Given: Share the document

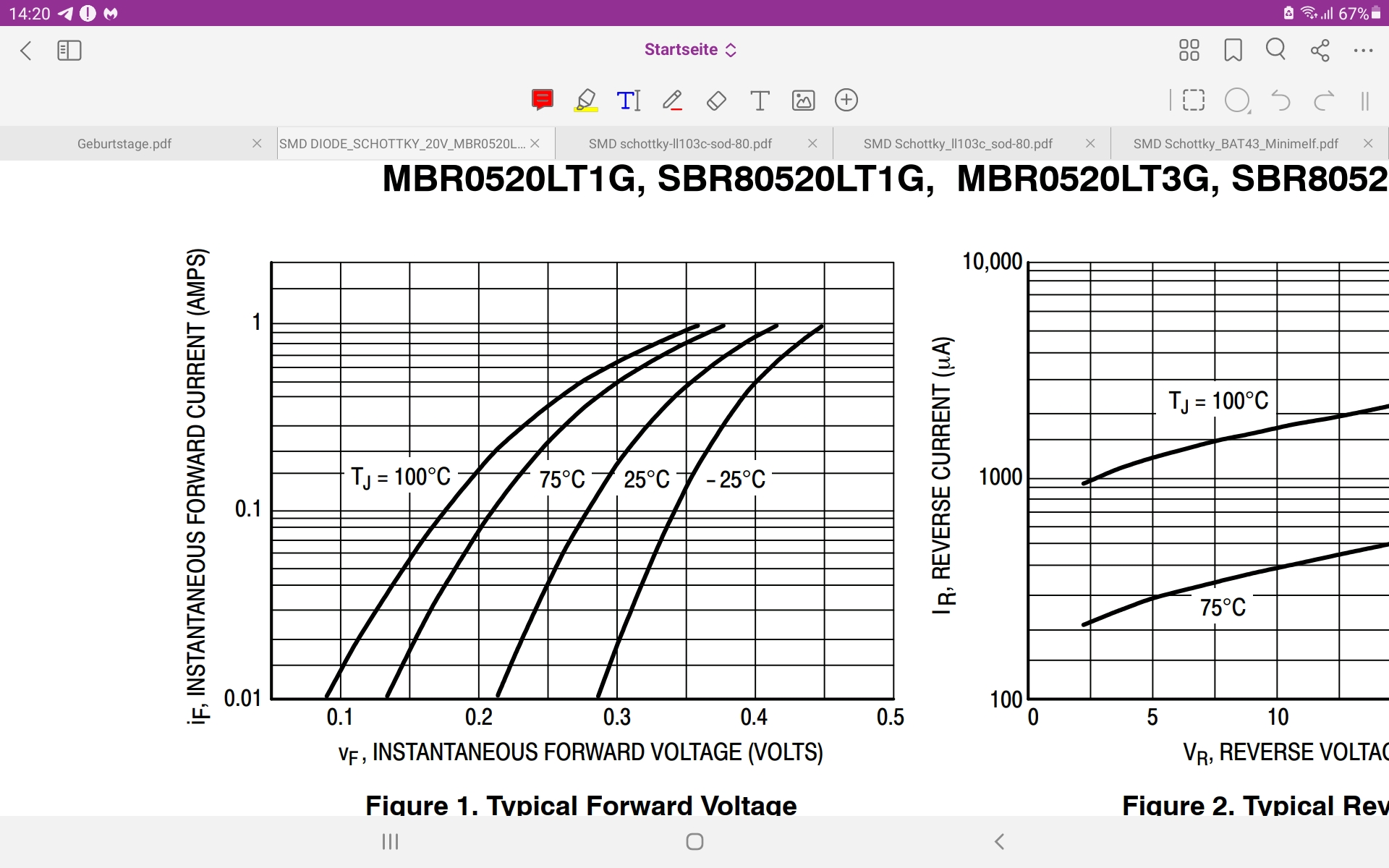Looking at the screenshot, I should [x=1320, y=50].
